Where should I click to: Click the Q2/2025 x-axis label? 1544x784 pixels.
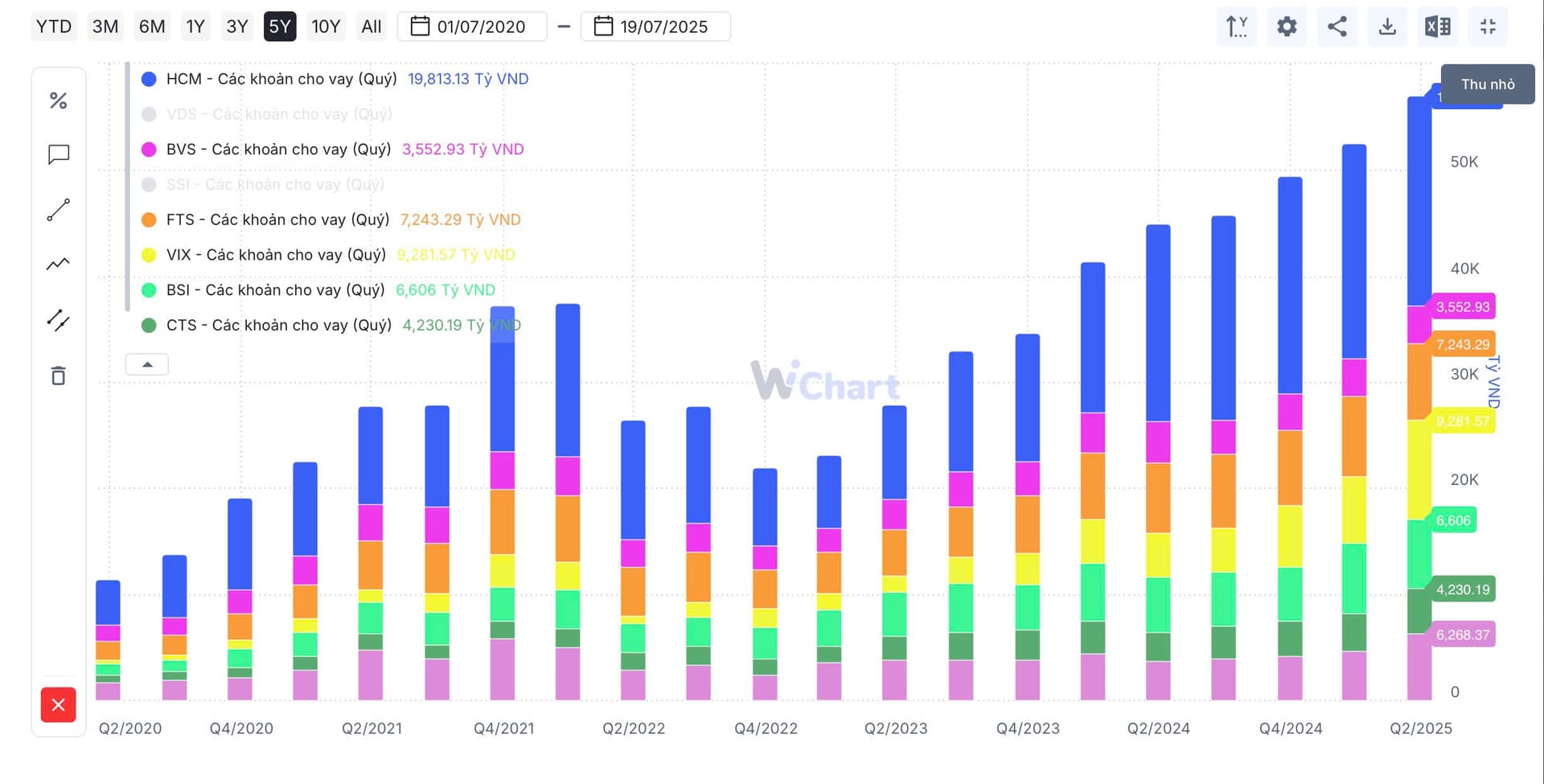click(x=1421, y=729)
